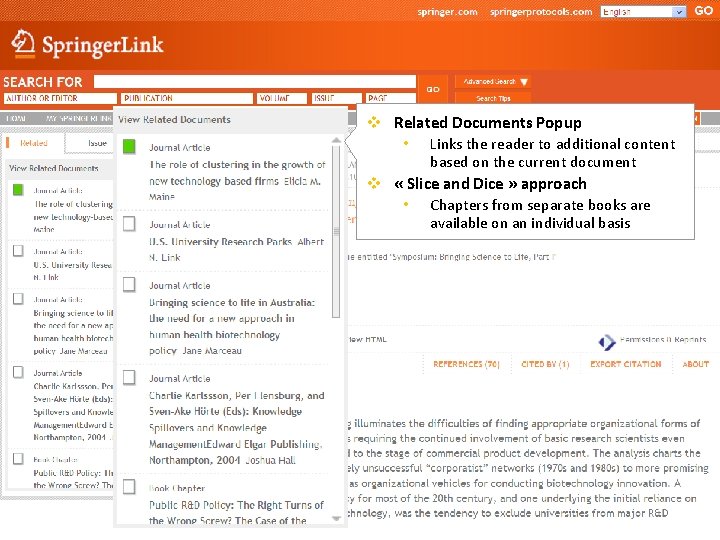Check U.S. University Research Parks box in popup
The image size is (720, 540).
(x=129, y=224)
